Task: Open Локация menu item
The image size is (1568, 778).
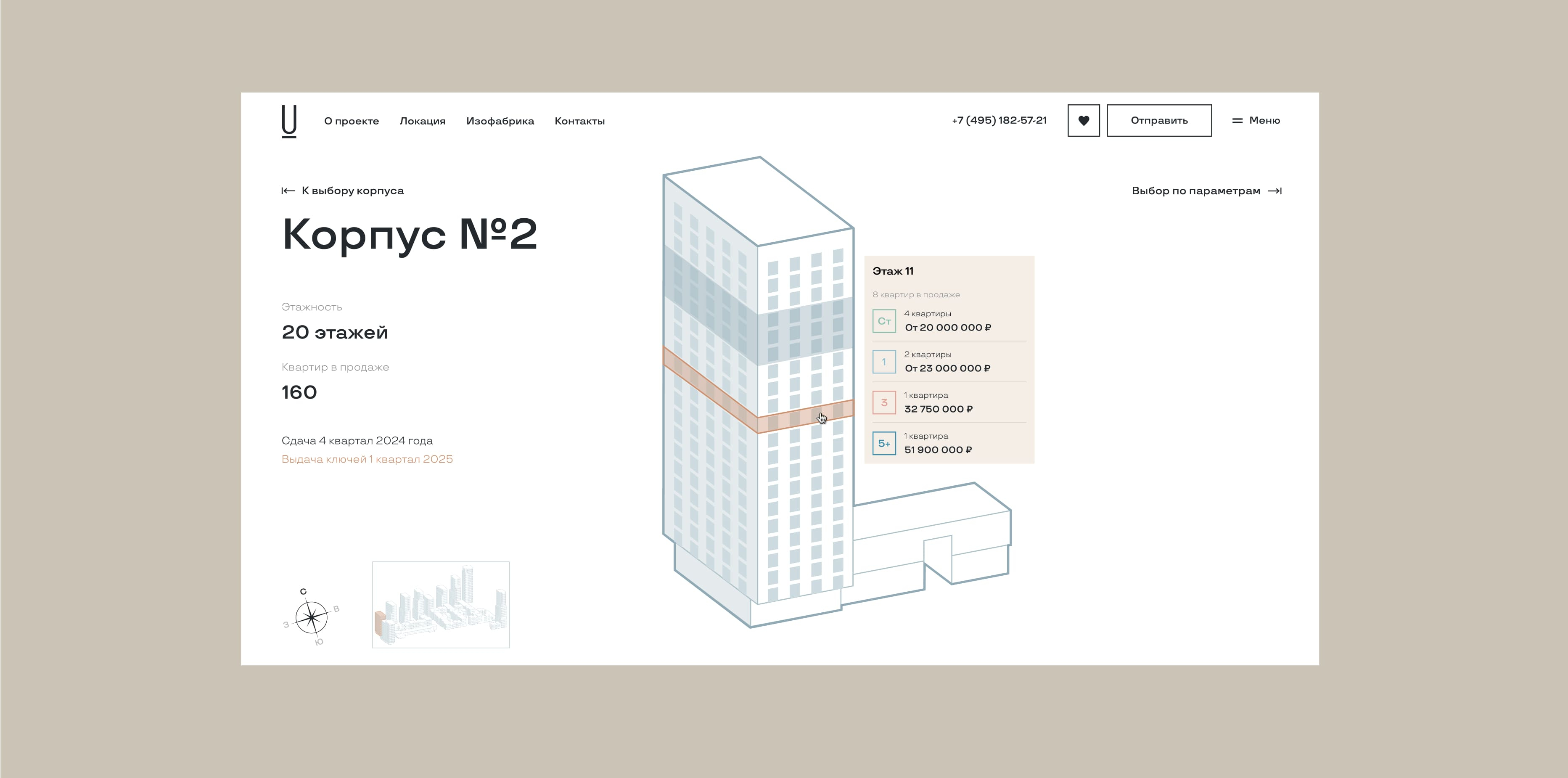Action: click(x=422, y=121)
